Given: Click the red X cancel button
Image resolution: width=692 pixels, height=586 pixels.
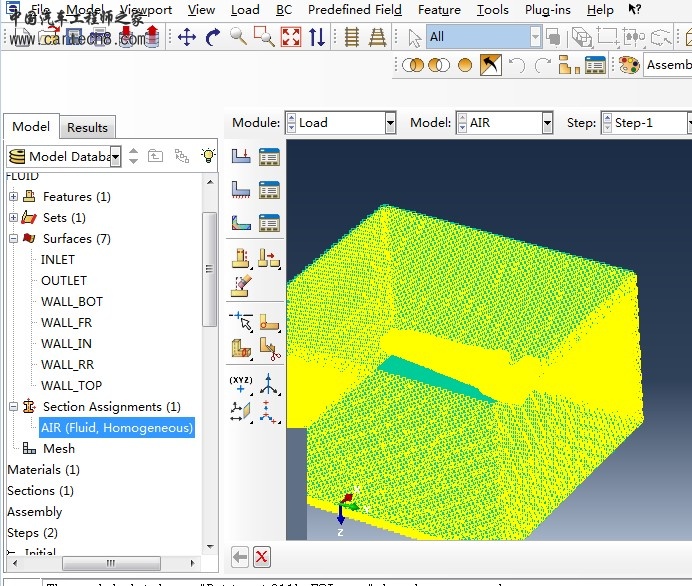Looking at the screenshot, I should [262, 557].
